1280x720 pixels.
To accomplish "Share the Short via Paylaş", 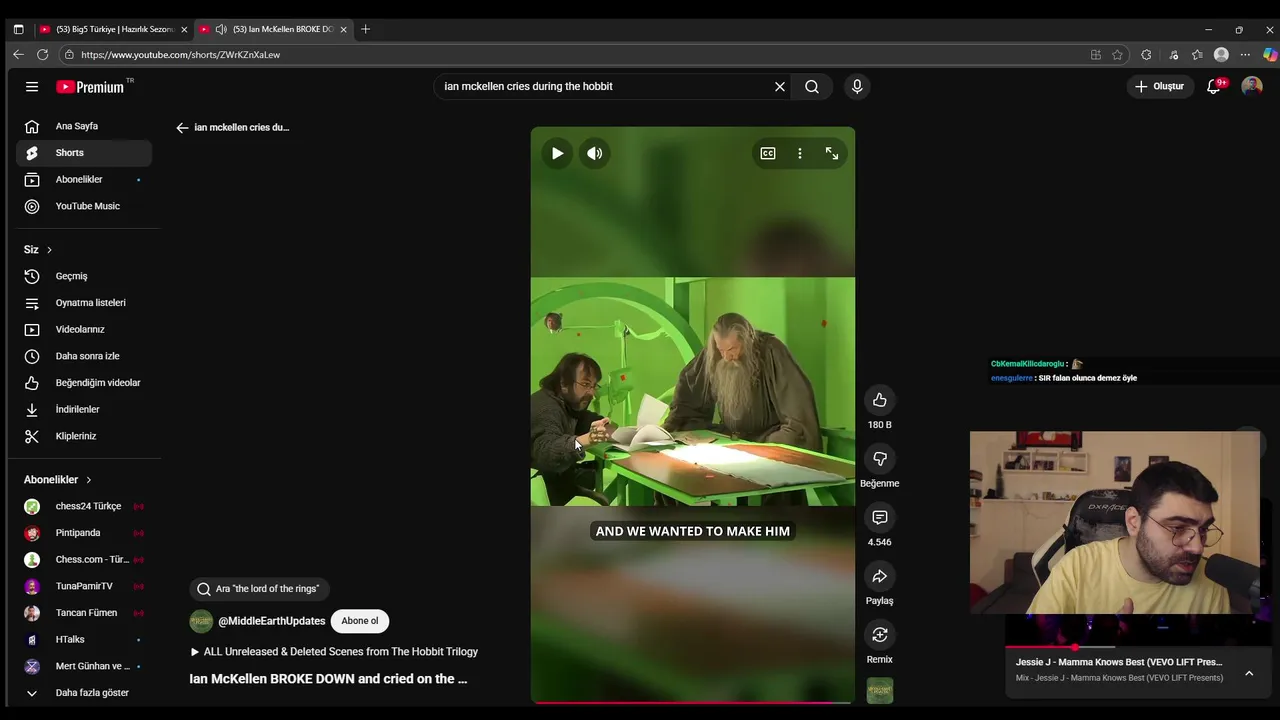I will [880, 576].
